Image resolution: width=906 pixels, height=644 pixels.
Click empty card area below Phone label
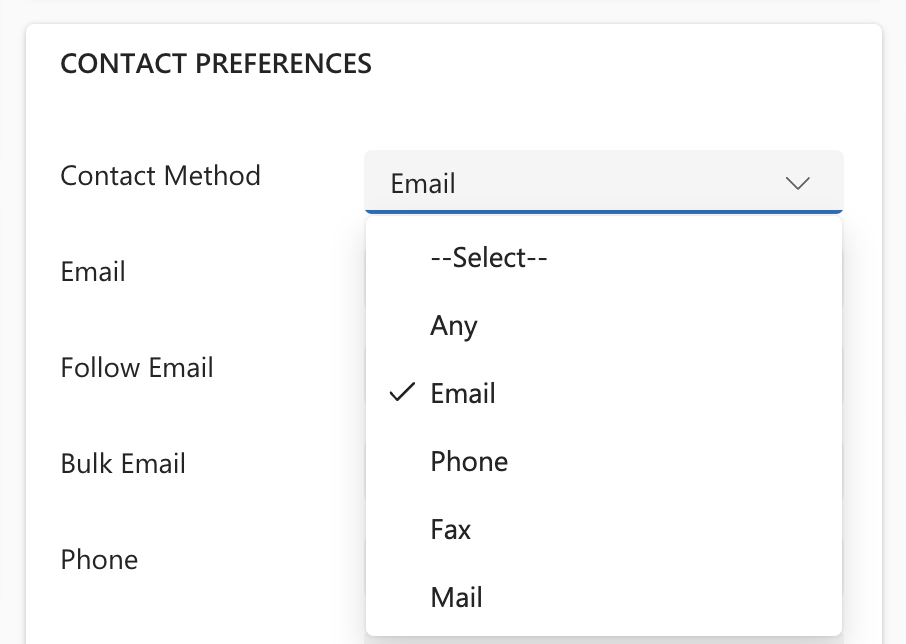pyautogui.click(x=180, y=615)
